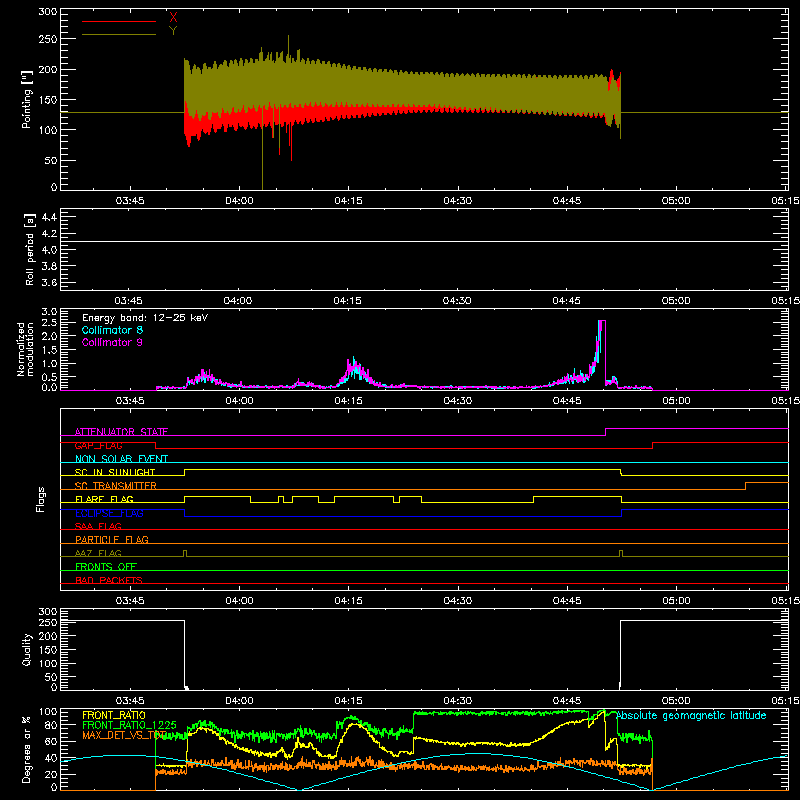Click the red X legend line
Viewport: 800px width, 800px height.
click(x=119, y=21)
